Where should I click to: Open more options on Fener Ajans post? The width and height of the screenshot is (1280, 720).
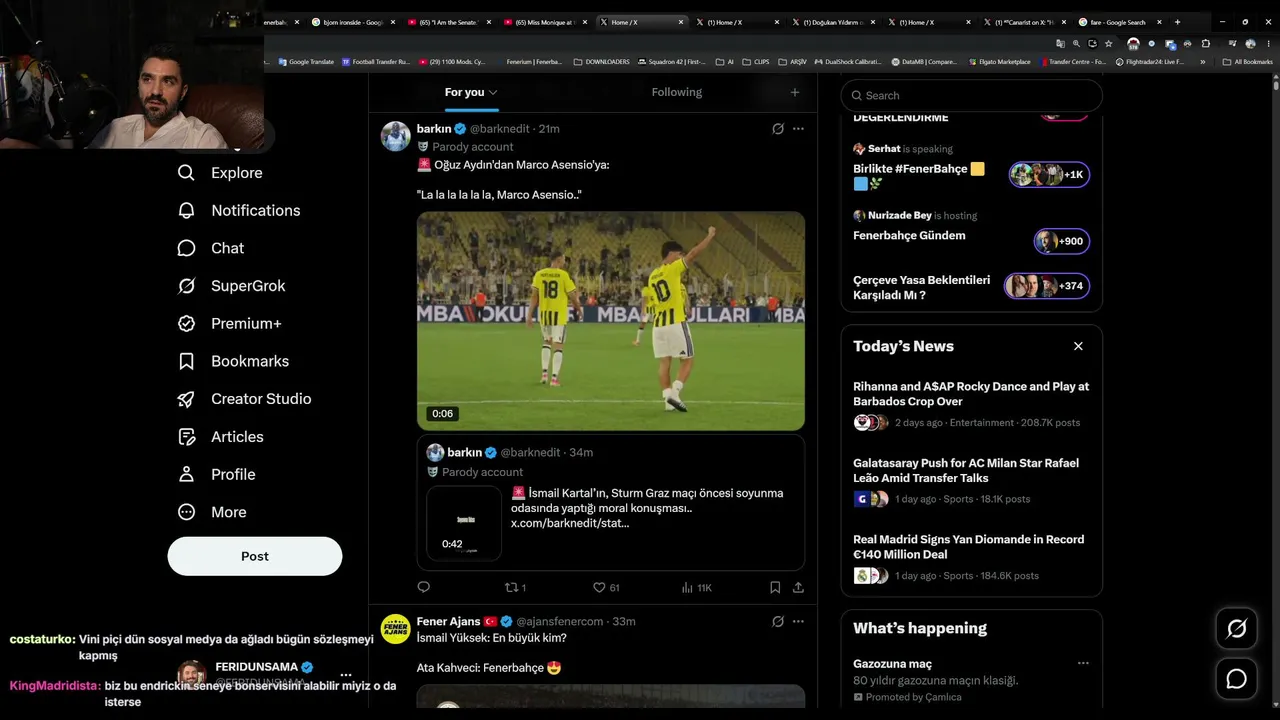point(798,621)
